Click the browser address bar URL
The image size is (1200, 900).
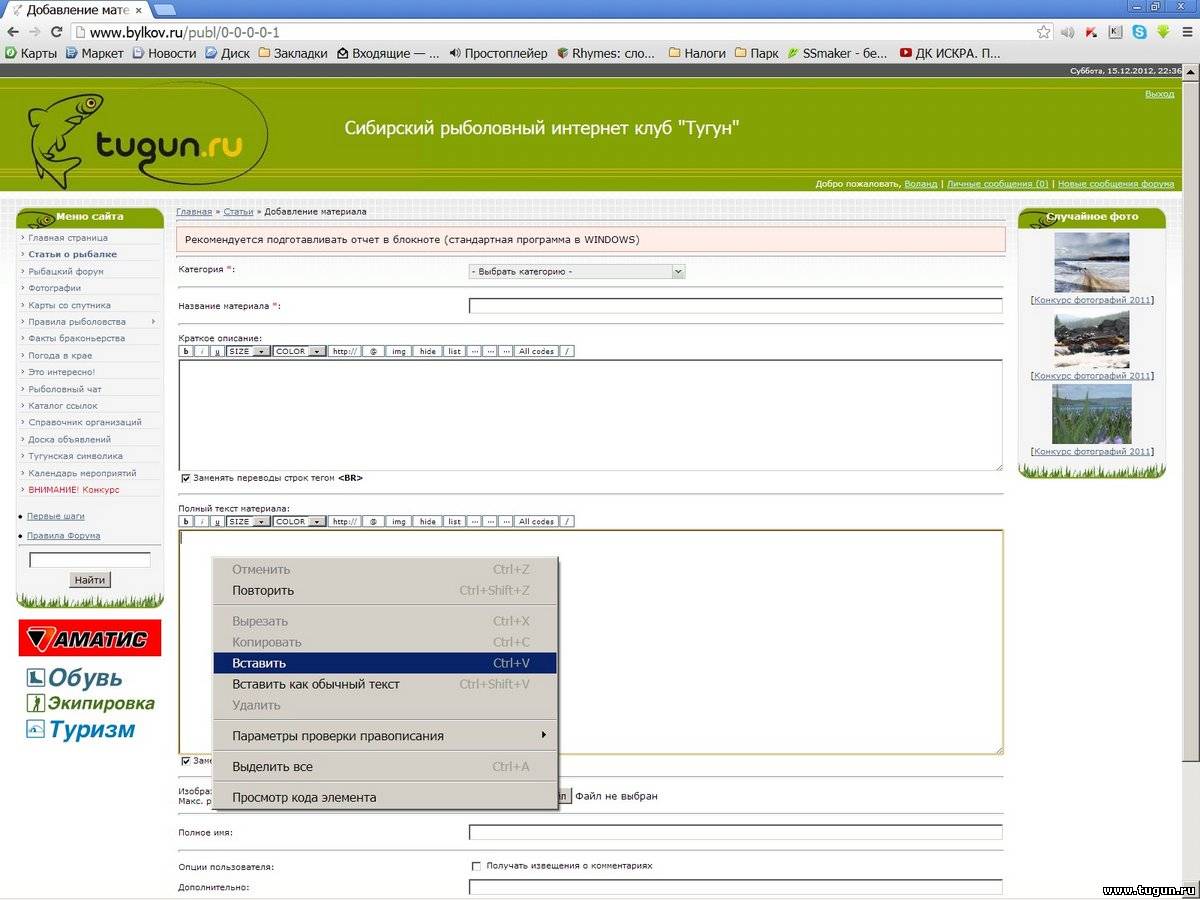(185, 32)
